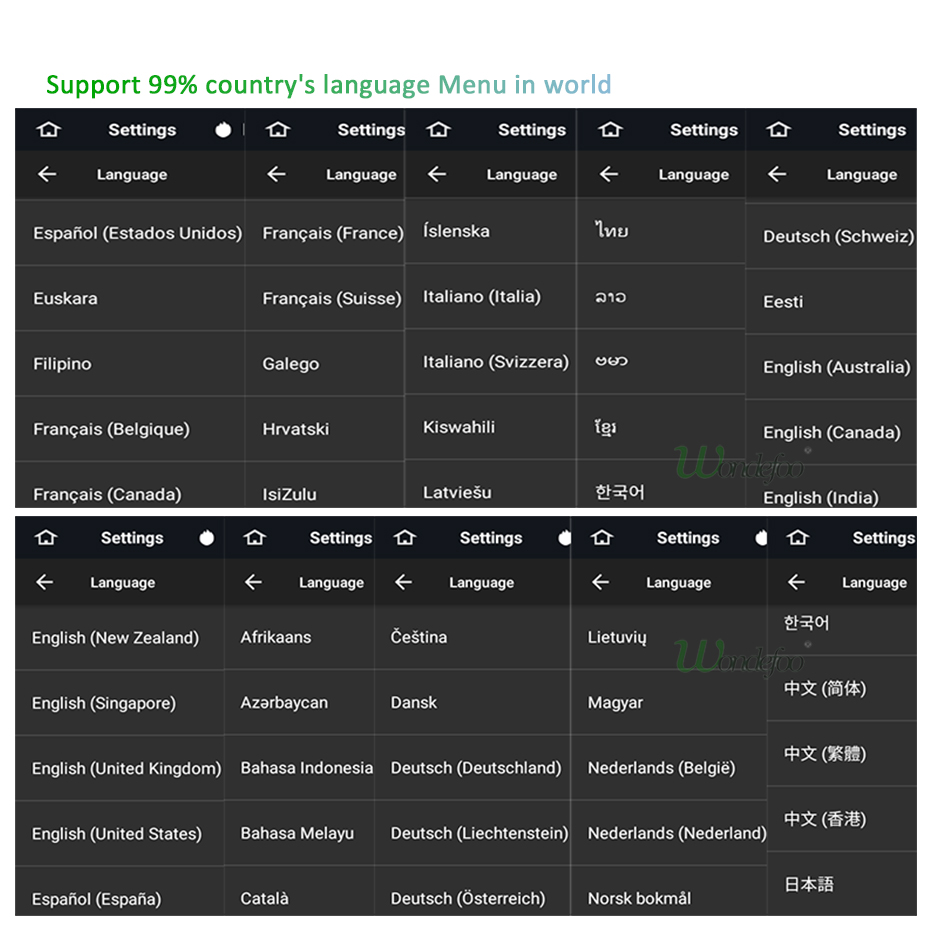Choose Deutsch (Liechtenstein) option
The image size is (930, 930).
coord(479,833)
